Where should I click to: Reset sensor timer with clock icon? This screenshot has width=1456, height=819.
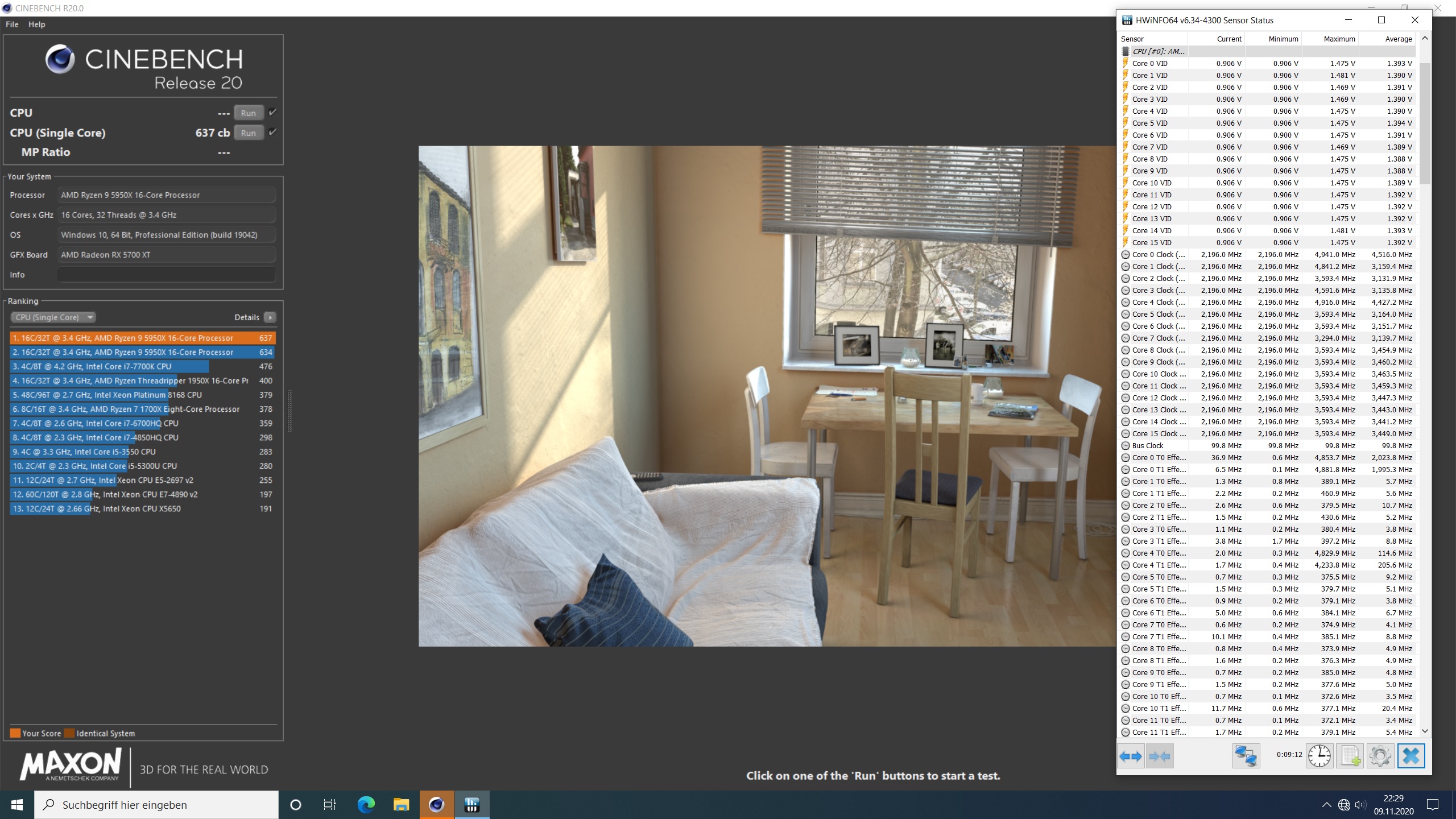[1319, 756]
